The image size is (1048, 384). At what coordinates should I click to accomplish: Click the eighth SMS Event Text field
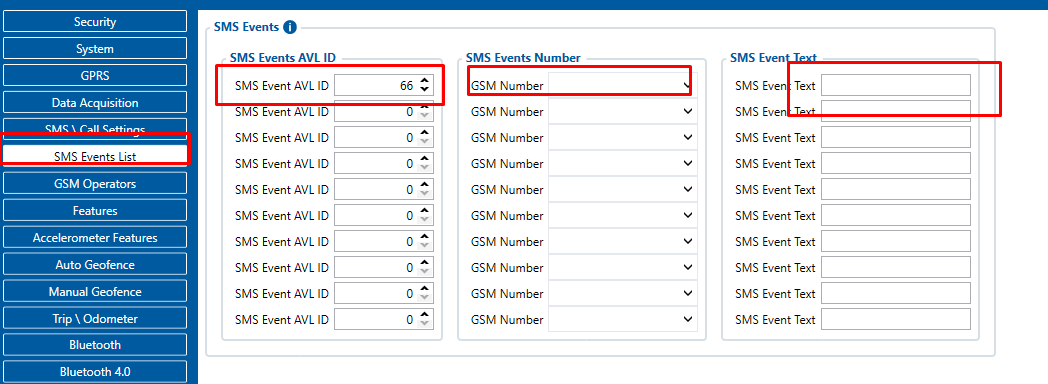pyautogui.click(x=896, y=268)
